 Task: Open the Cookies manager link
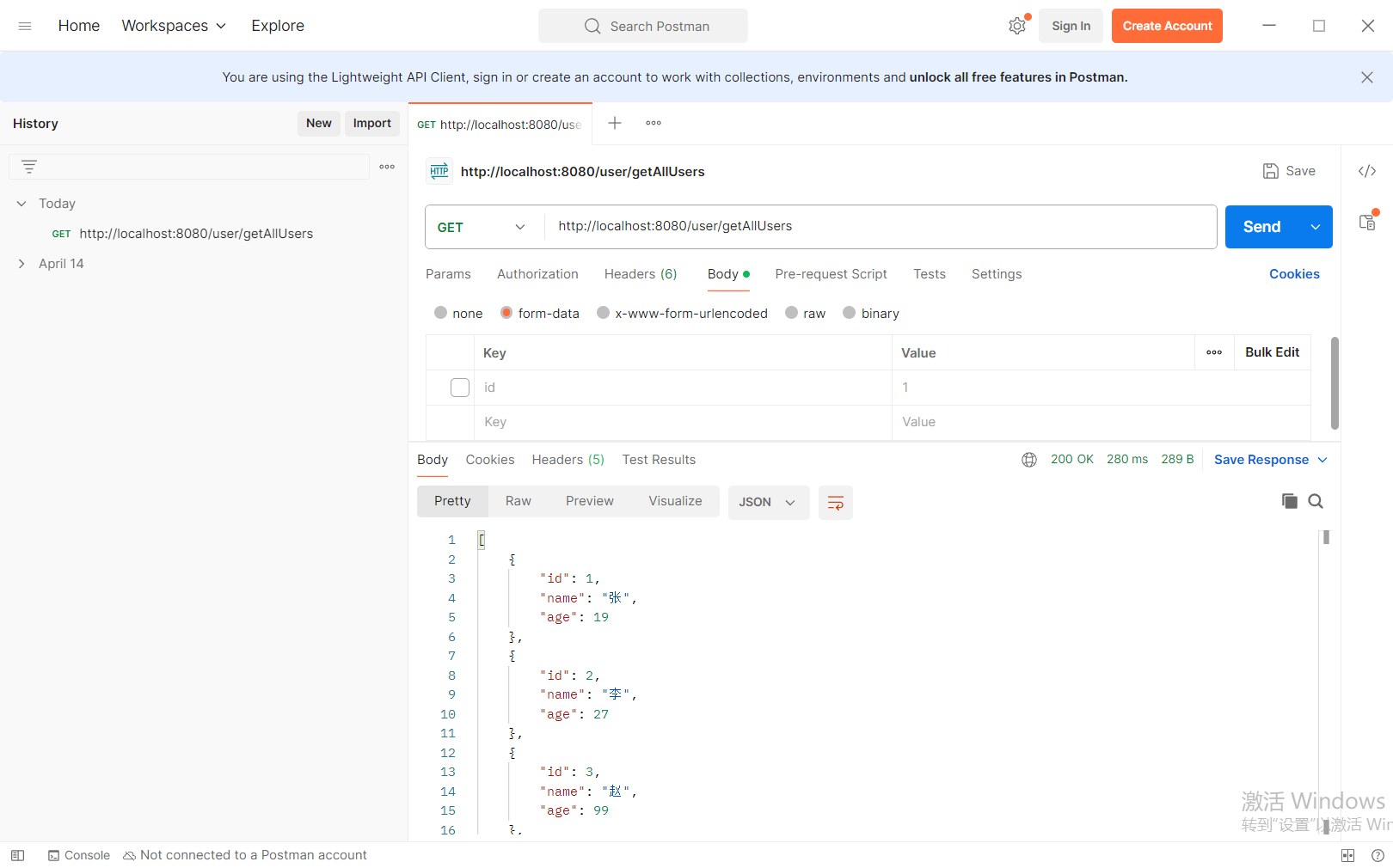coord(1294,273)
